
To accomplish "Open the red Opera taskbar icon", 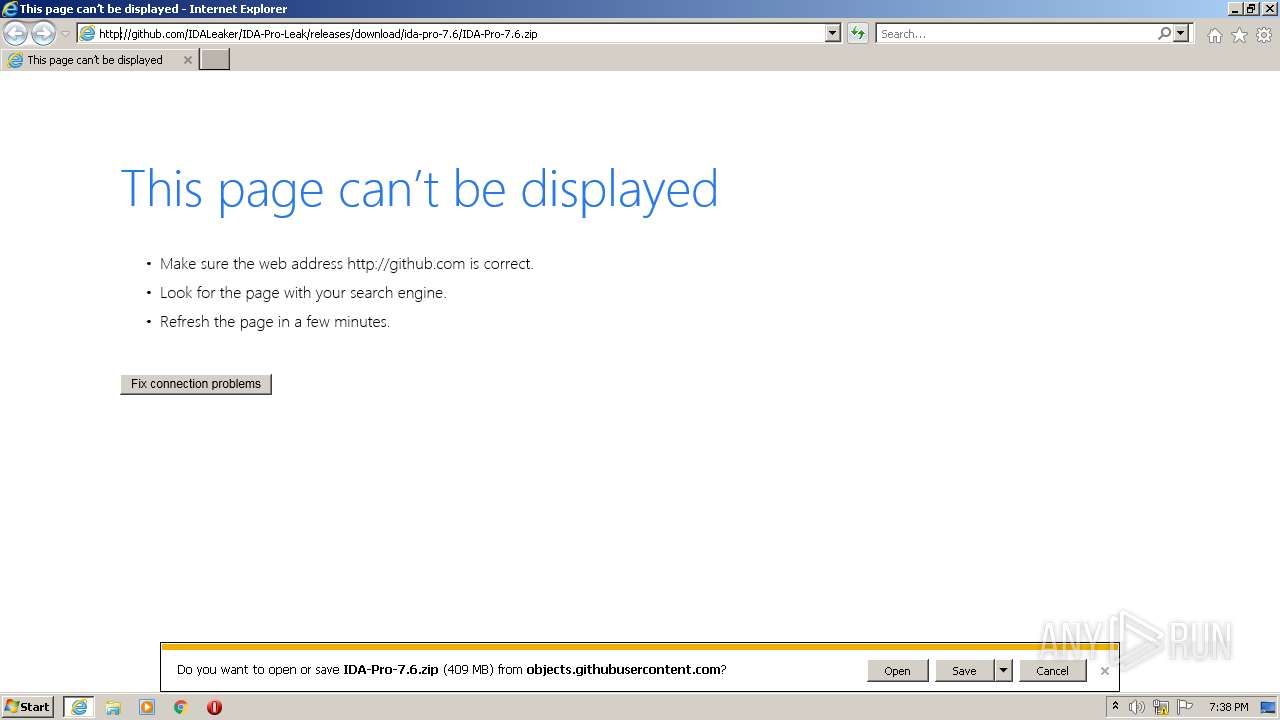I will 214,707.
